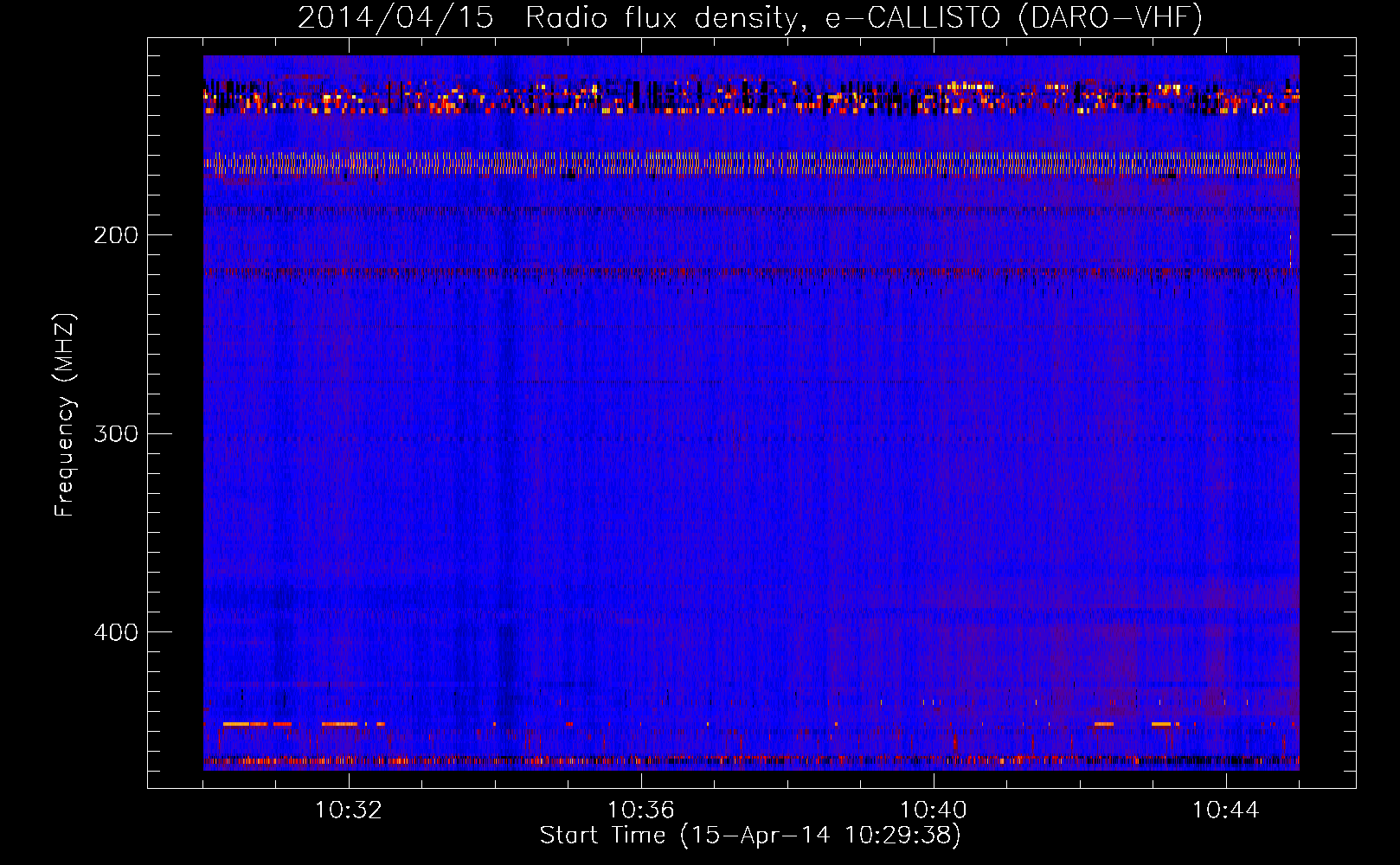
Task: Click the 300 frequency tick label
Action: coord(116,433)
